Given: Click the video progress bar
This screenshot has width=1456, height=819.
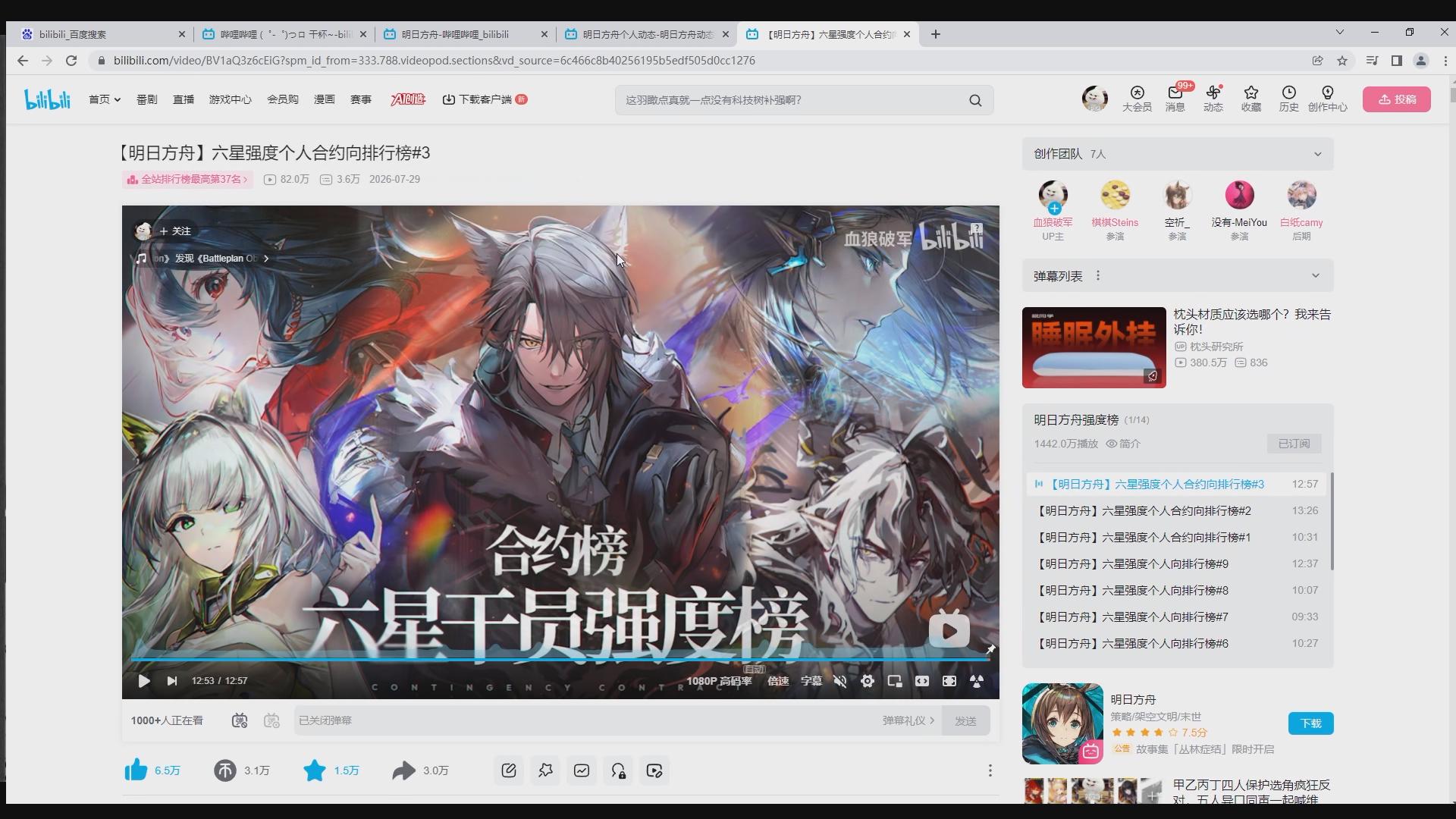Looking at the screenshot, I should [x=560, y=660].
